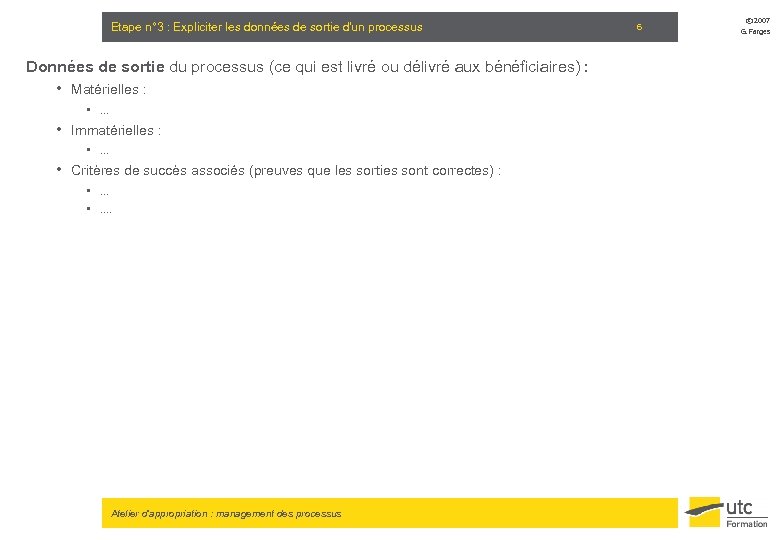Click the ©2007 copyright text

coord(757,21)
